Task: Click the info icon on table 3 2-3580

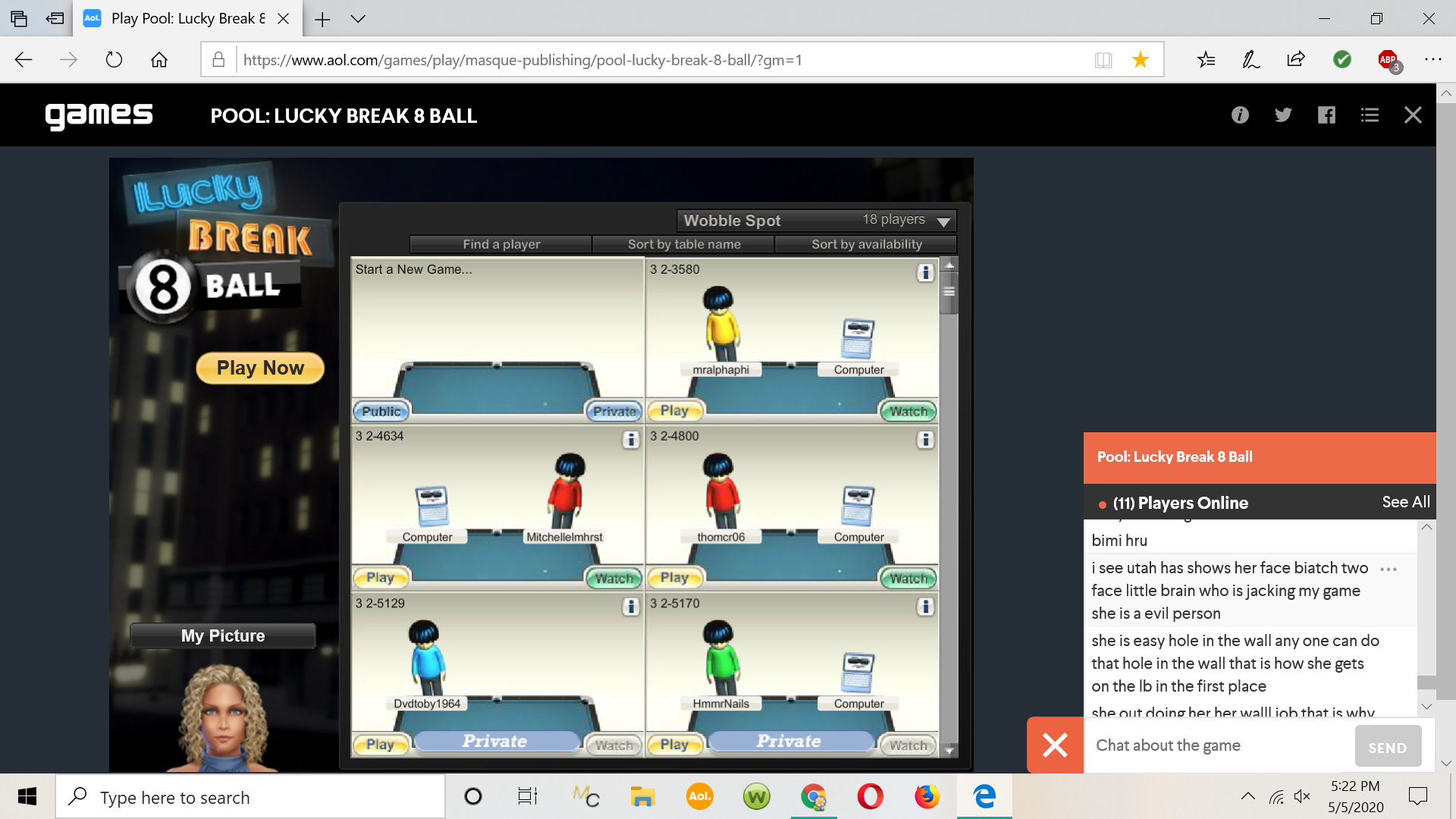Action: tap(924, 273)
